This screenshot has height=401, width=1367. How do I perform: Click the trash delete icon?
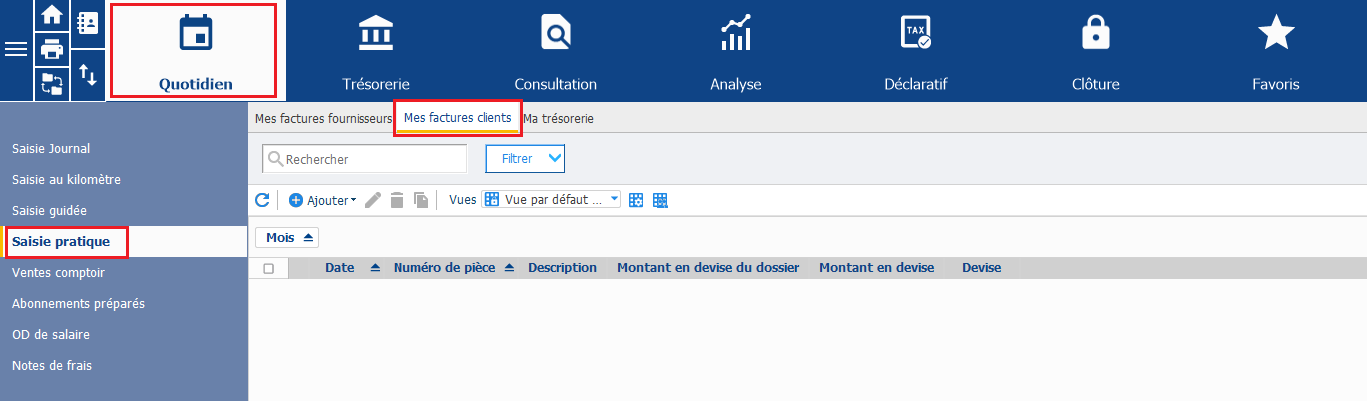click(x=397, y=200)
